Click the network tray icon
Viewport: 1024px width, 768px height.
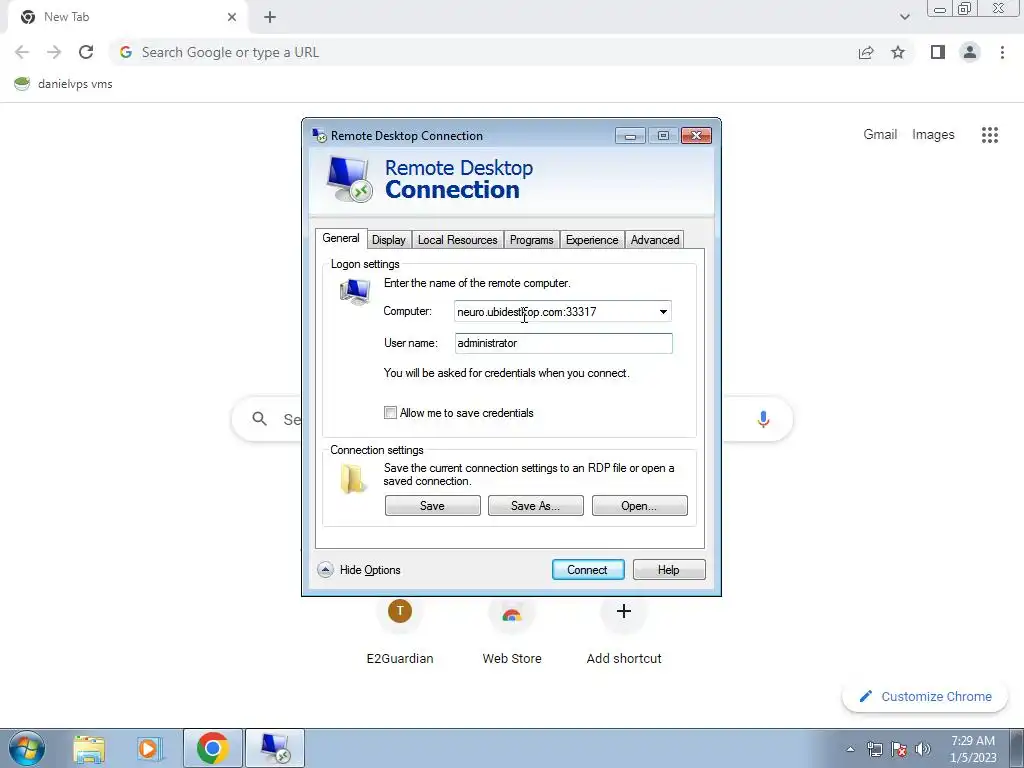coord(874,749)
